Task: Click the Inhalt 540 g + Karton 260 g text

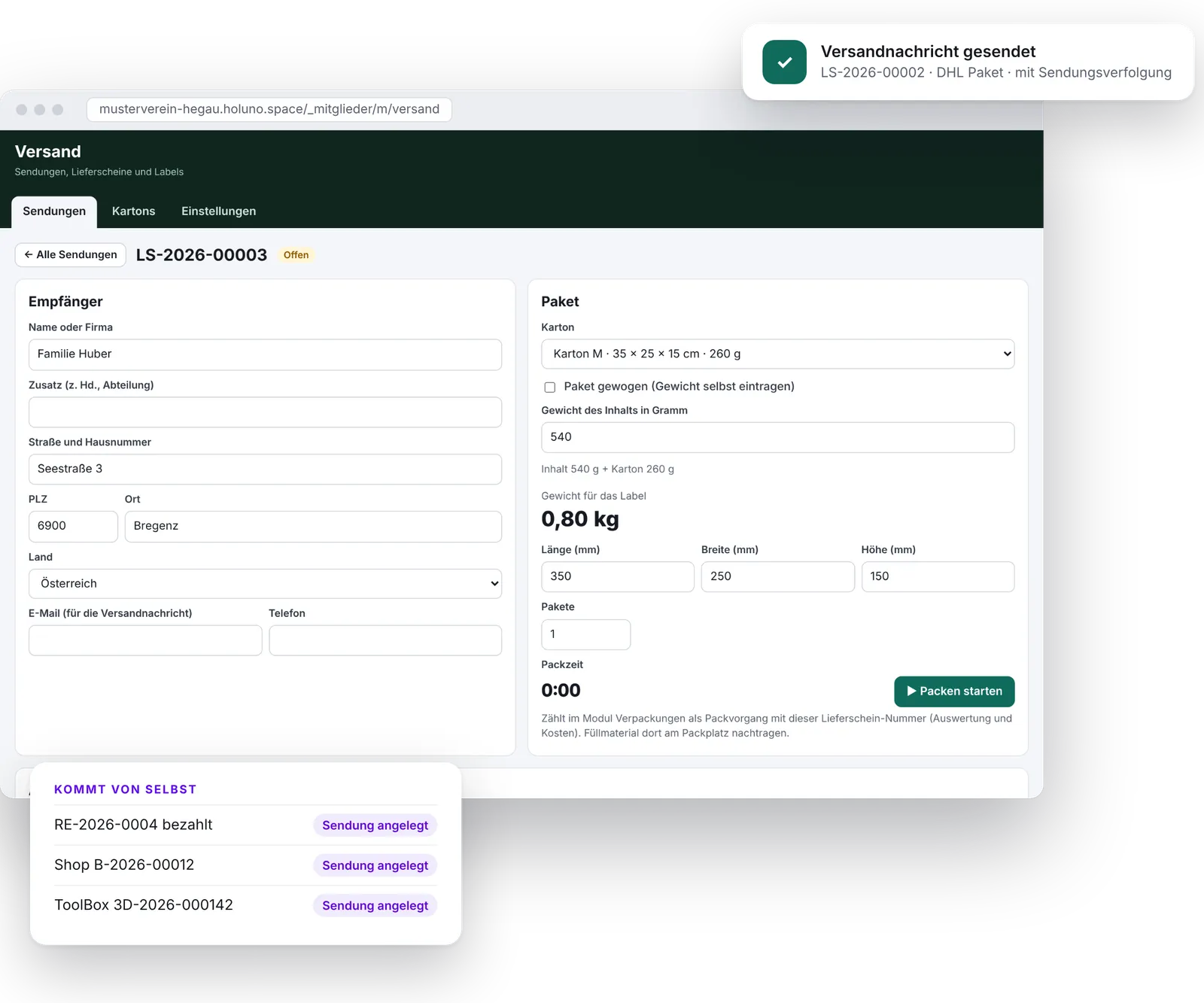Action: tap(607, 469)
